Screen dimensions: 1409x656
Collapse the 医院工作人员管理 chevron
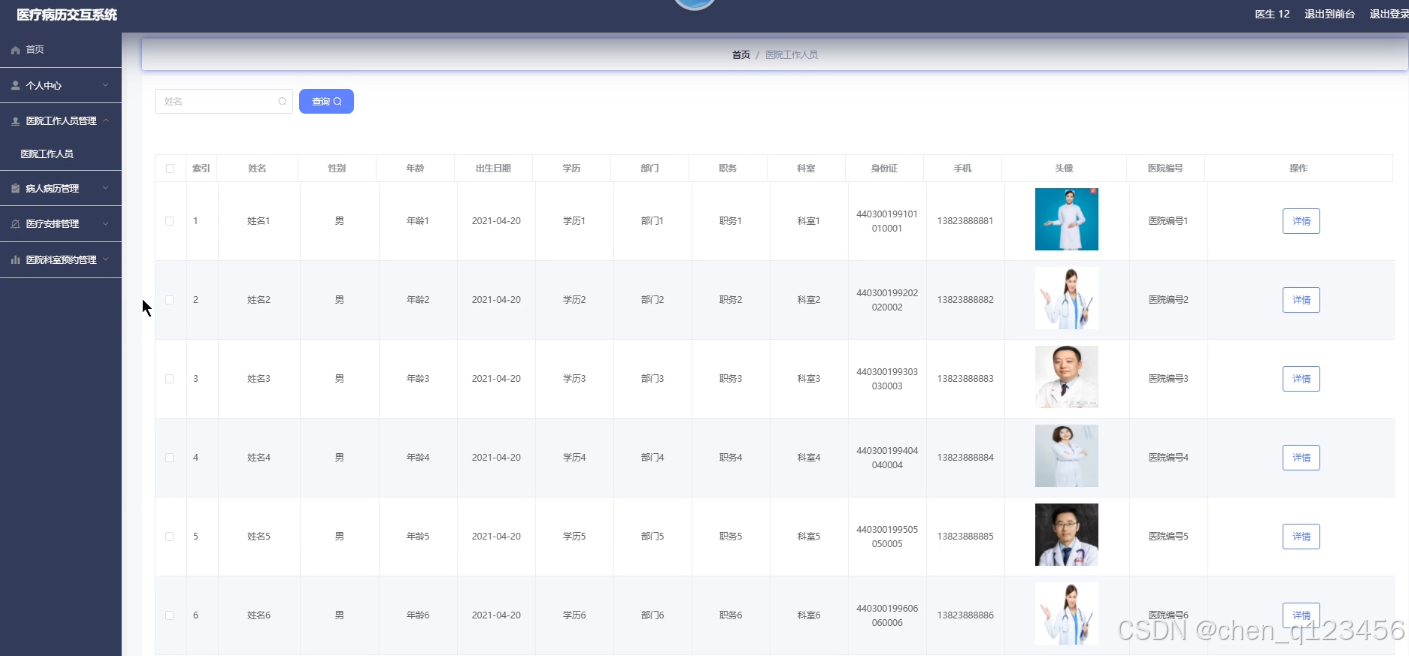point(106,121)
